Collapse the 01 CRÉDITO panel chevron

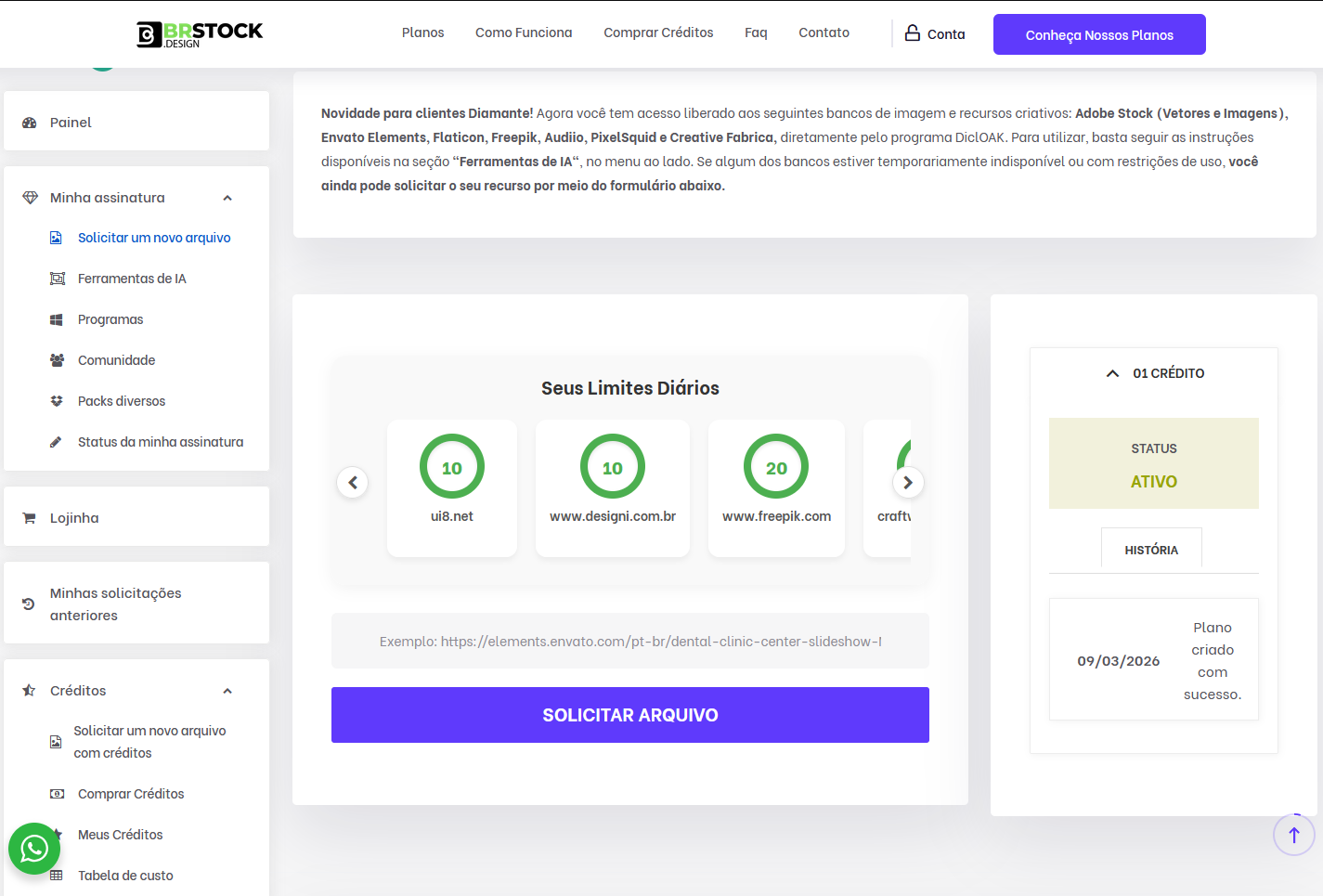pos(1112,373)
